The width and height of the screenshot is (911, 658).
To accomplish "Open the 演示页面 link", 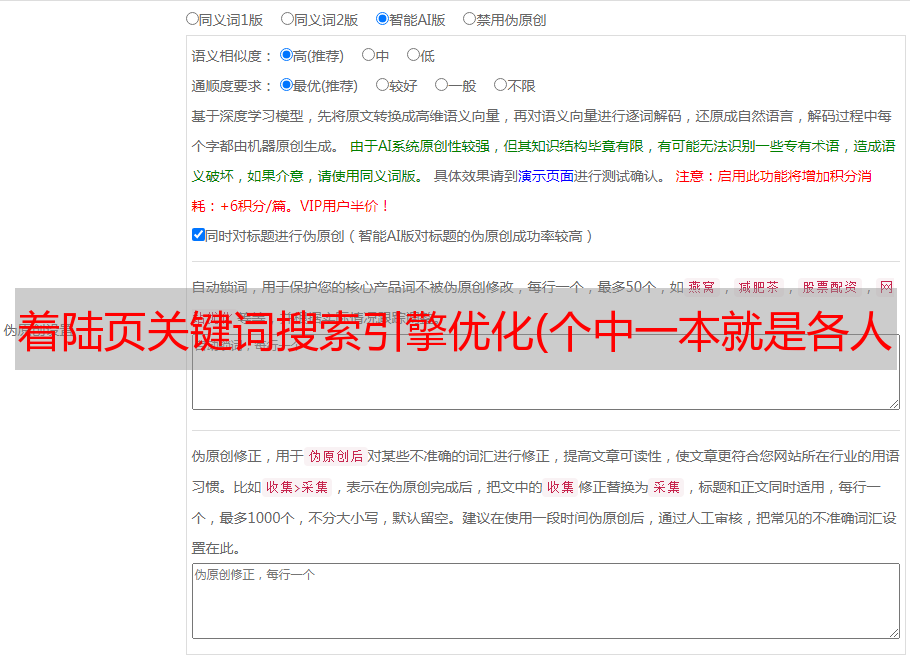I will point(546,176).
